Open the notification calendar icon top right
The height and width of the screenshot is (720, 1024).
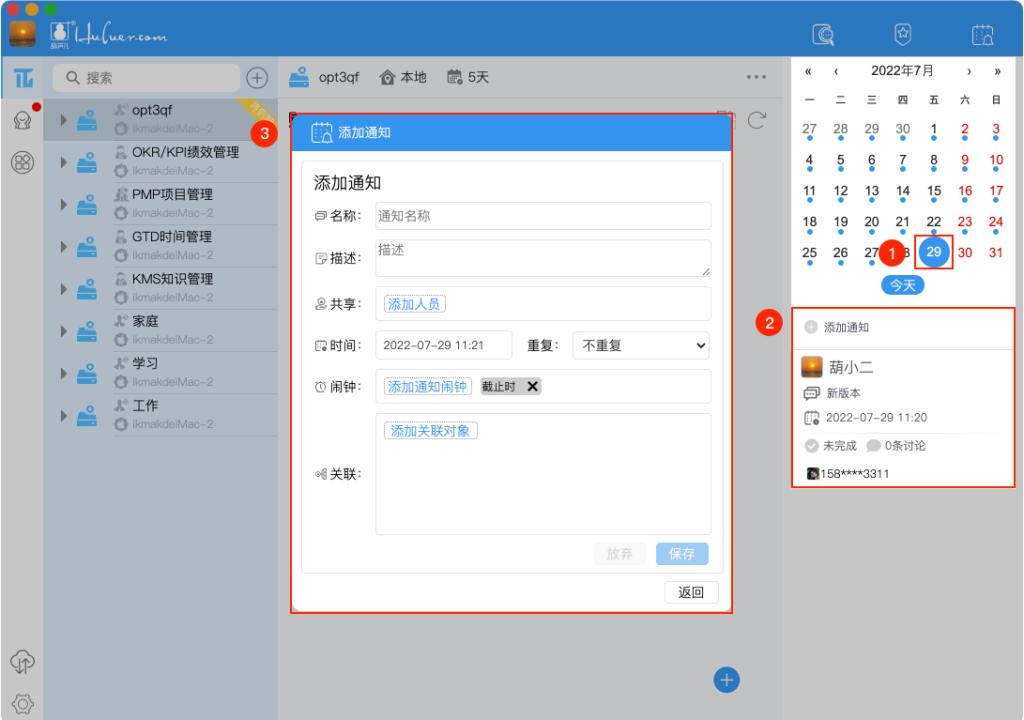(x=981, y=33)
